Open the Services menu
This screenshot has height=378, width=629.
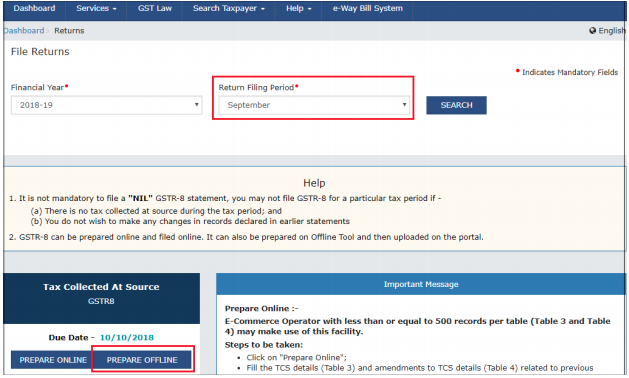tap(96, 8)
